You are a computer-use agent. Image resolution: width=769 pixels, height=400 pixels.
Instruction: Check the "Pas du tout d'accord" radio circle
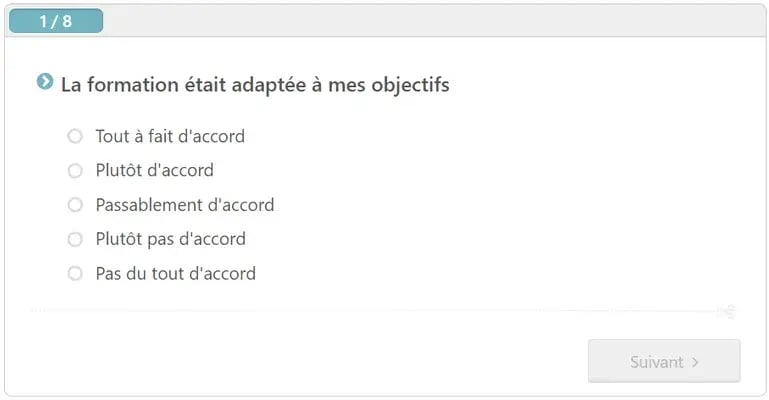click(75, 274)
